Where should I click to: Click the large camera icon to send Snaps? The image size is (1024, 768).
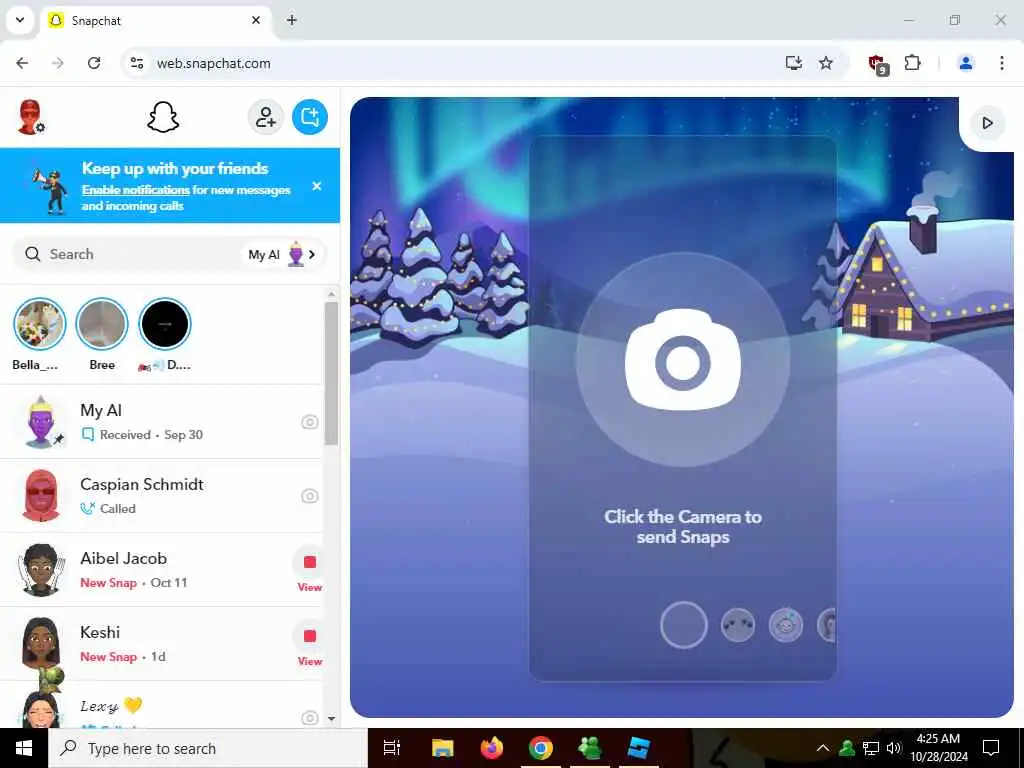click(x=682, y=360)
